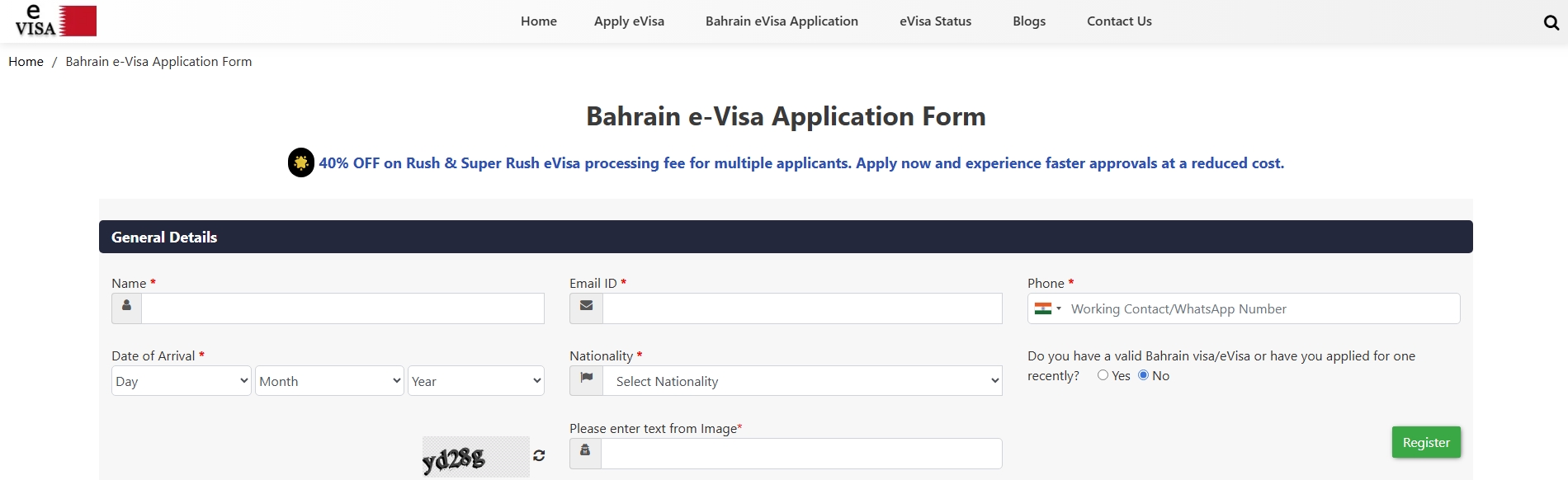Expand the Select Nationality dropdown
1568x480 pixels.
click(x=802, y=381)
